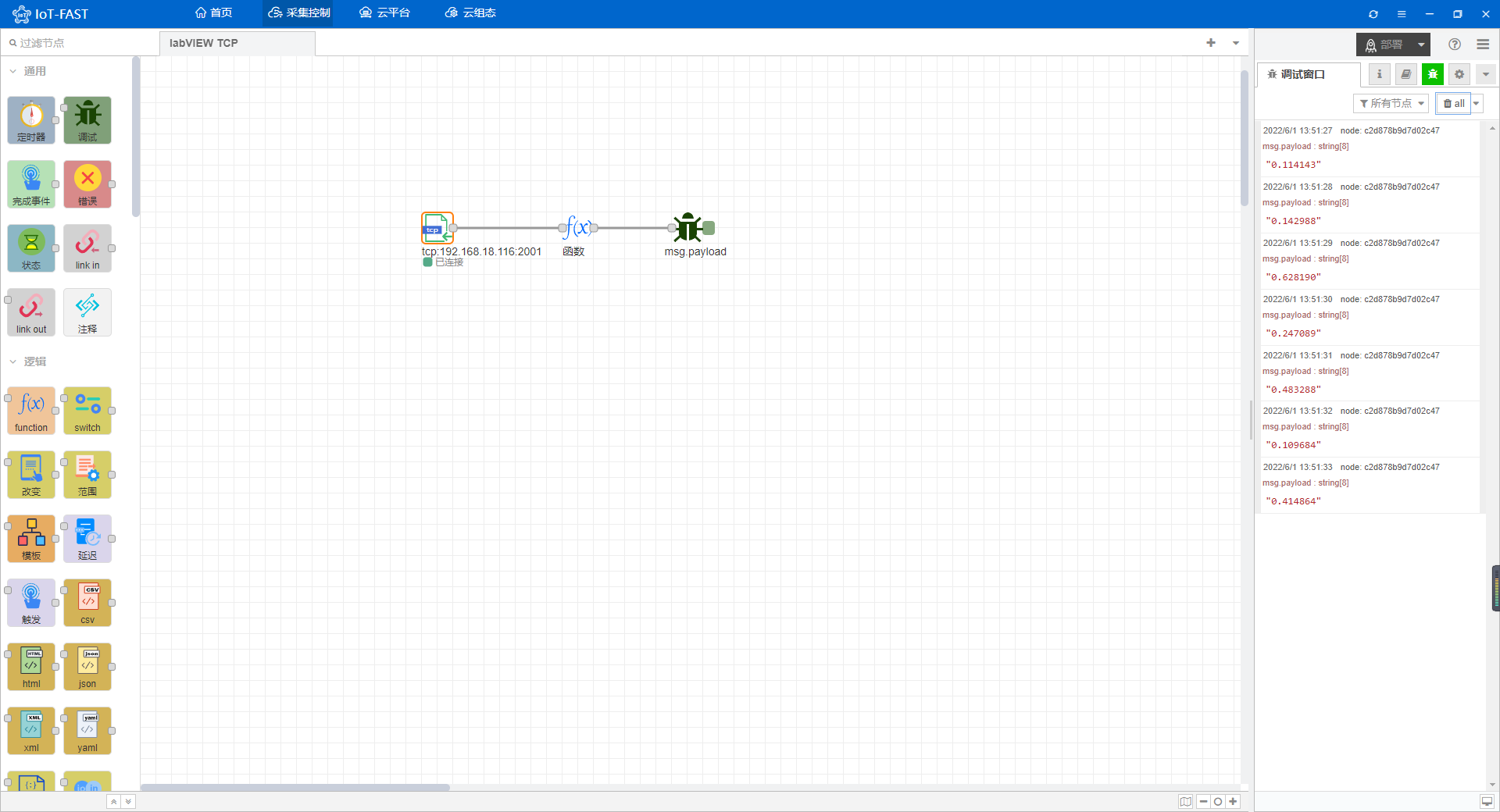Open the 云组态 menu
Screen dimensions: 1500x812
pyautogui.click(x=470, y=12)
